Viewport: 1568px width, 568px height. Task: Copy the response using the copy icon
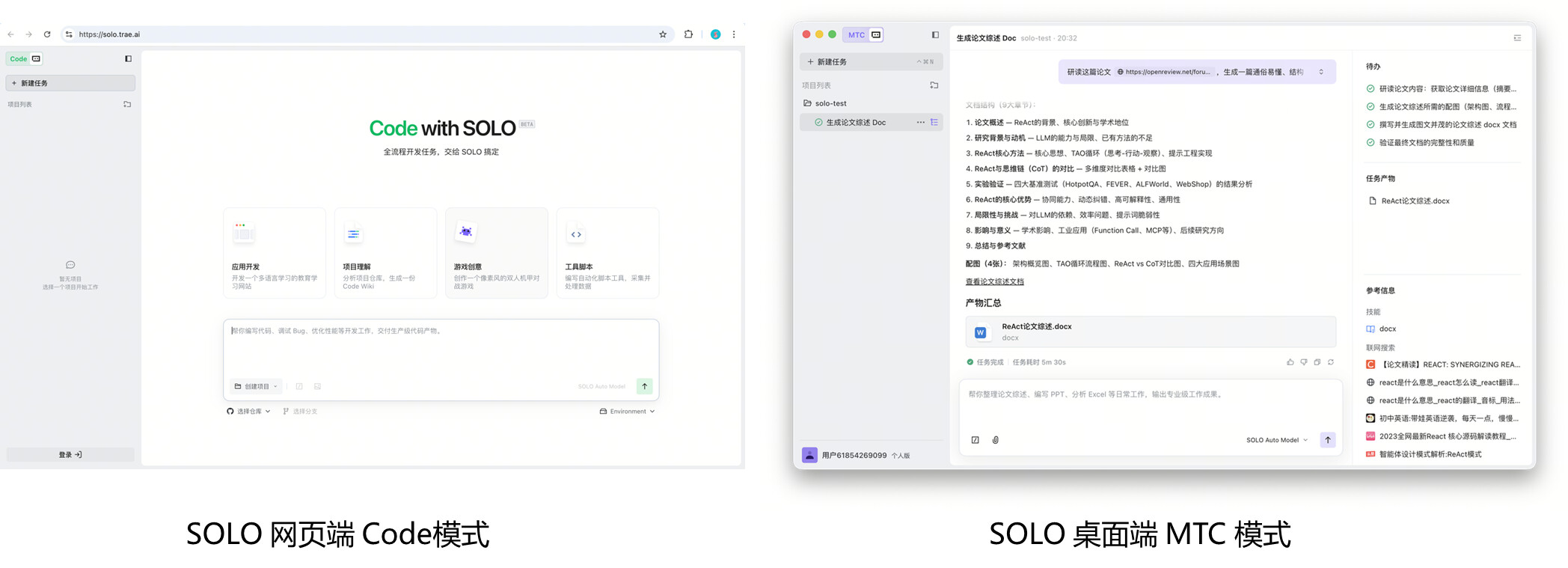(1317, 362)
